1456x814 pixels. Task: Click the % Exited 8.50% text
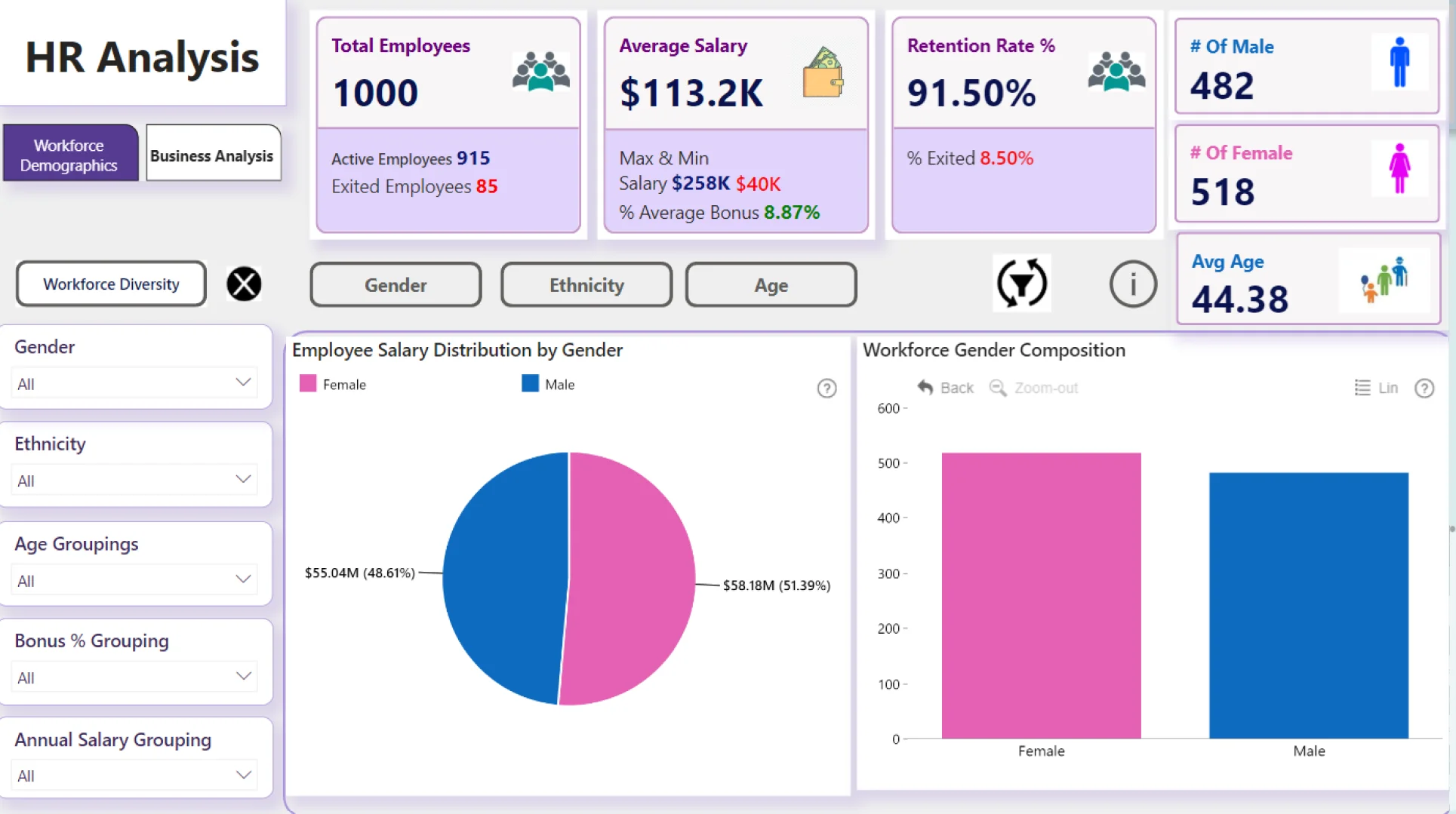[x=970, y=158]
